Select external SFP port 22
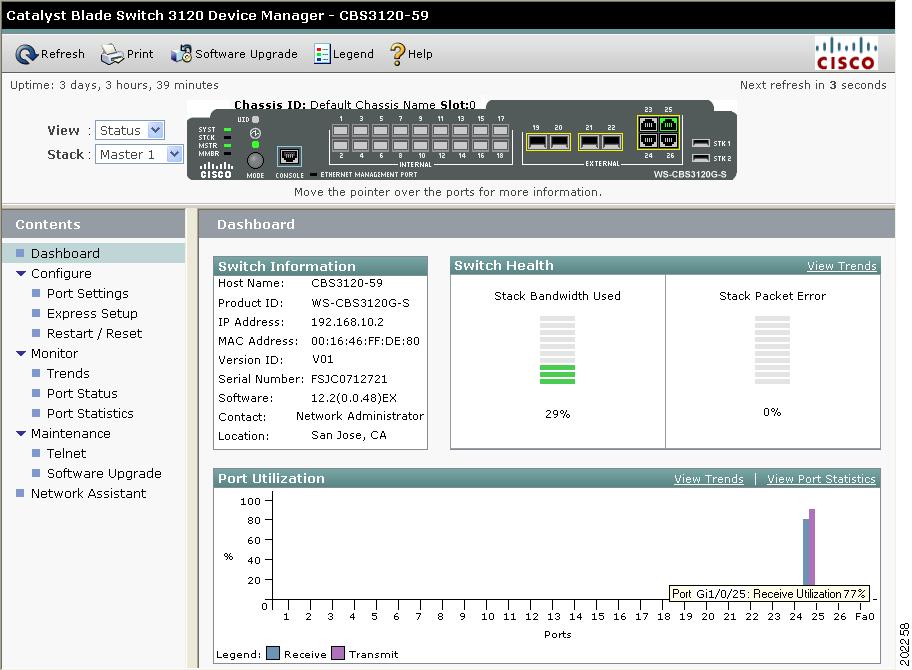This screenshot has width=912, height=670. (611, 141)
